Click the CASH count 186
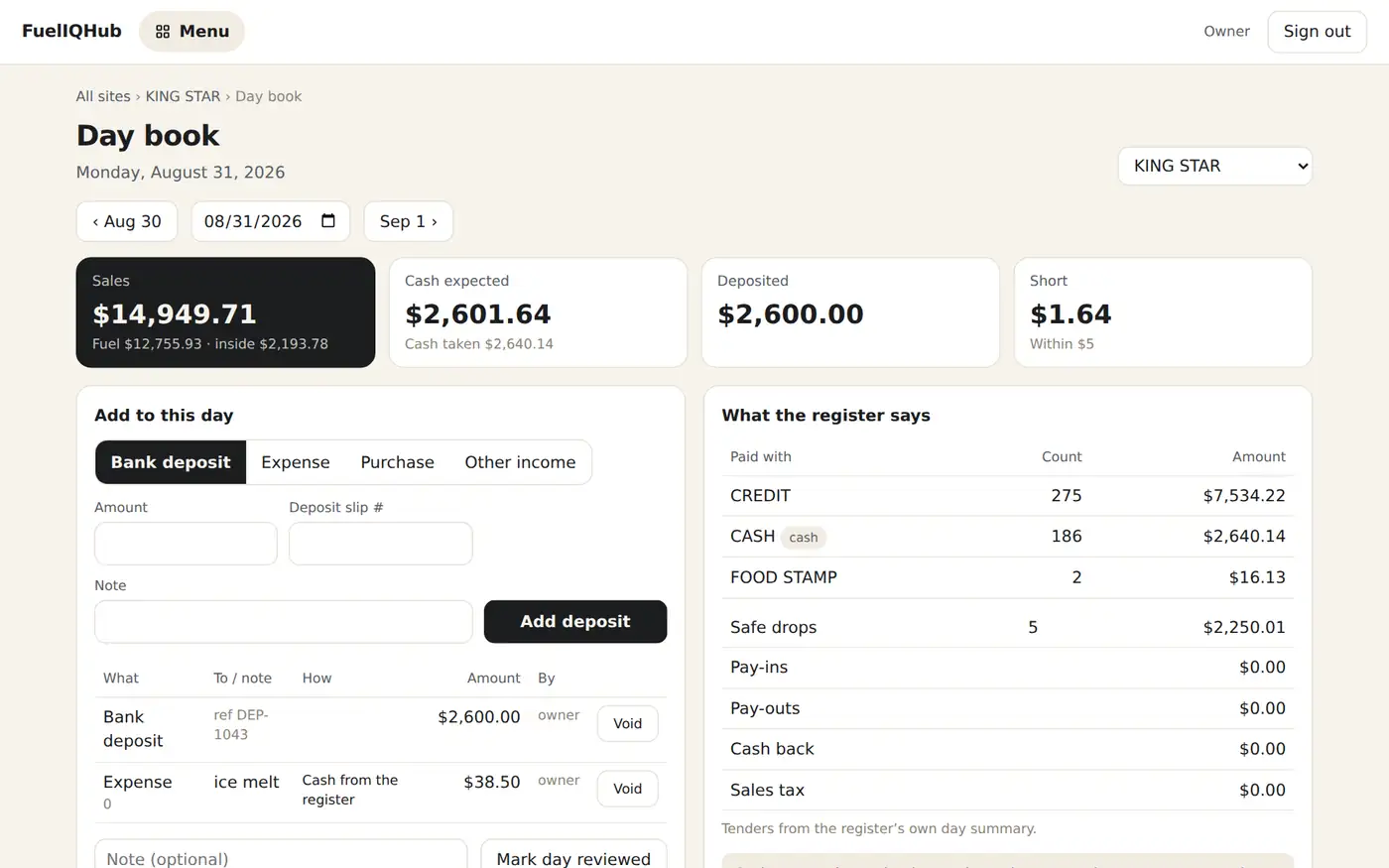1389x868 pixels. (1067, 537)
